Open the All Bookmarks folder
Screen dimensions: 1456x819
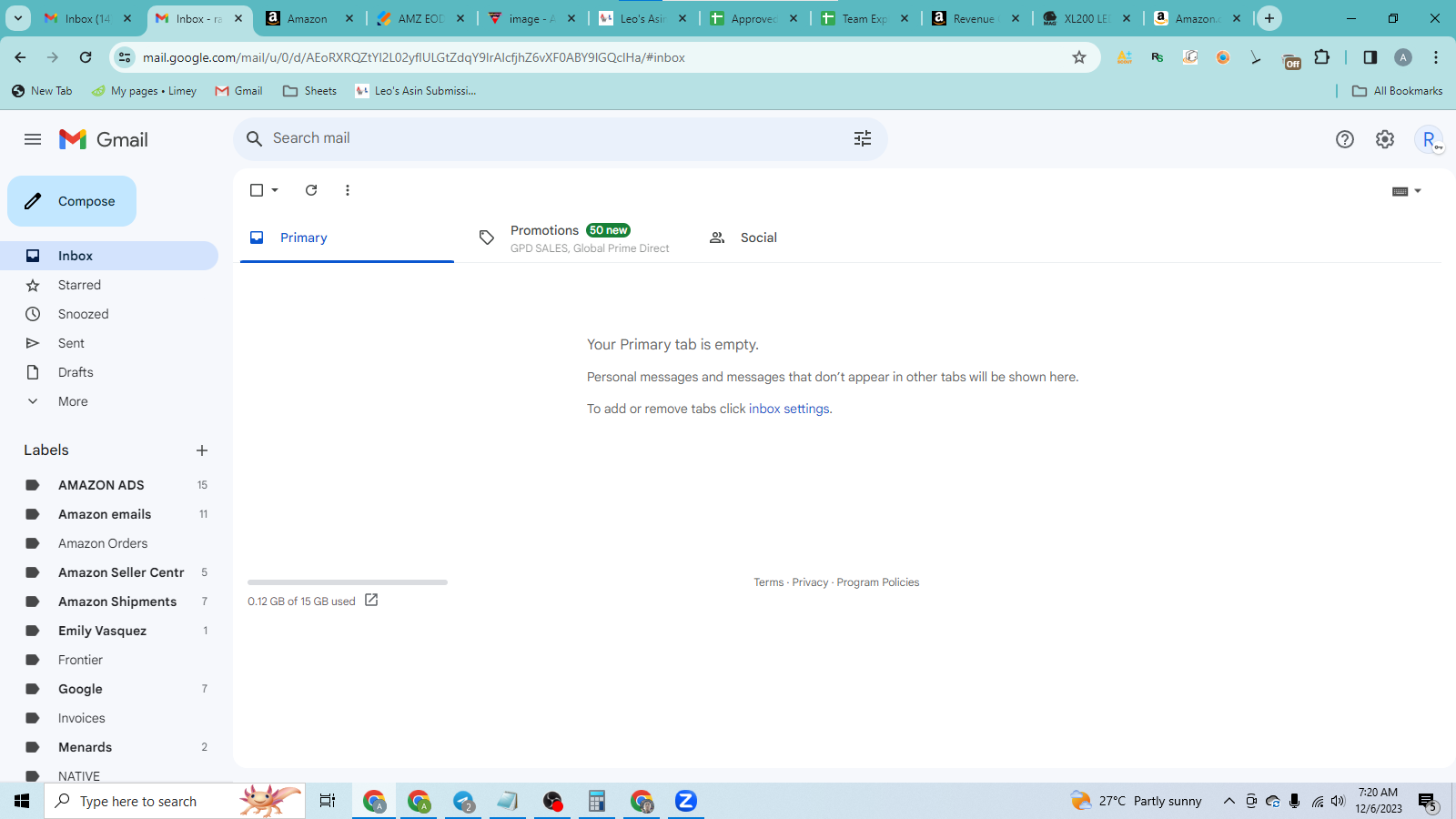pos(1398,91)
